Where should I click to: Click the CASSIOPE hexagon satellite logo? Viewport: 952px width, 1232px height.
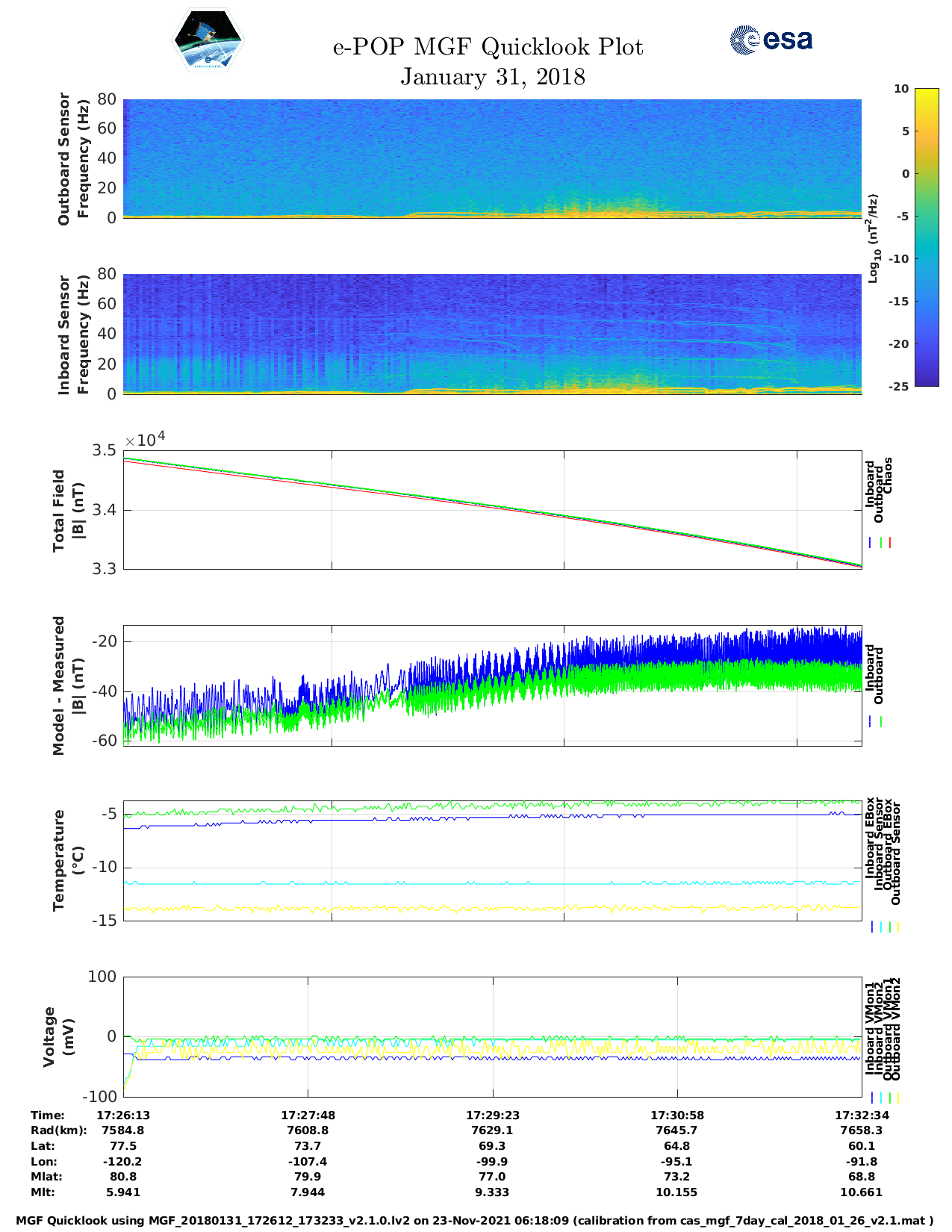(x=208, y=41)
